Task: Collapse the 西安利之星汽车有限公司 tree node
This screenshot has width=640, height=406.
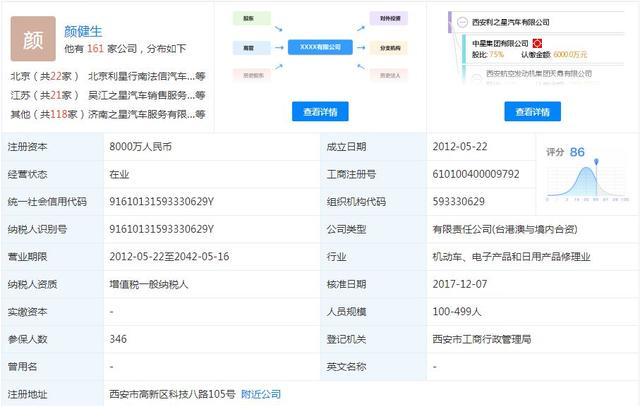Action: click(x=462, y=22)
